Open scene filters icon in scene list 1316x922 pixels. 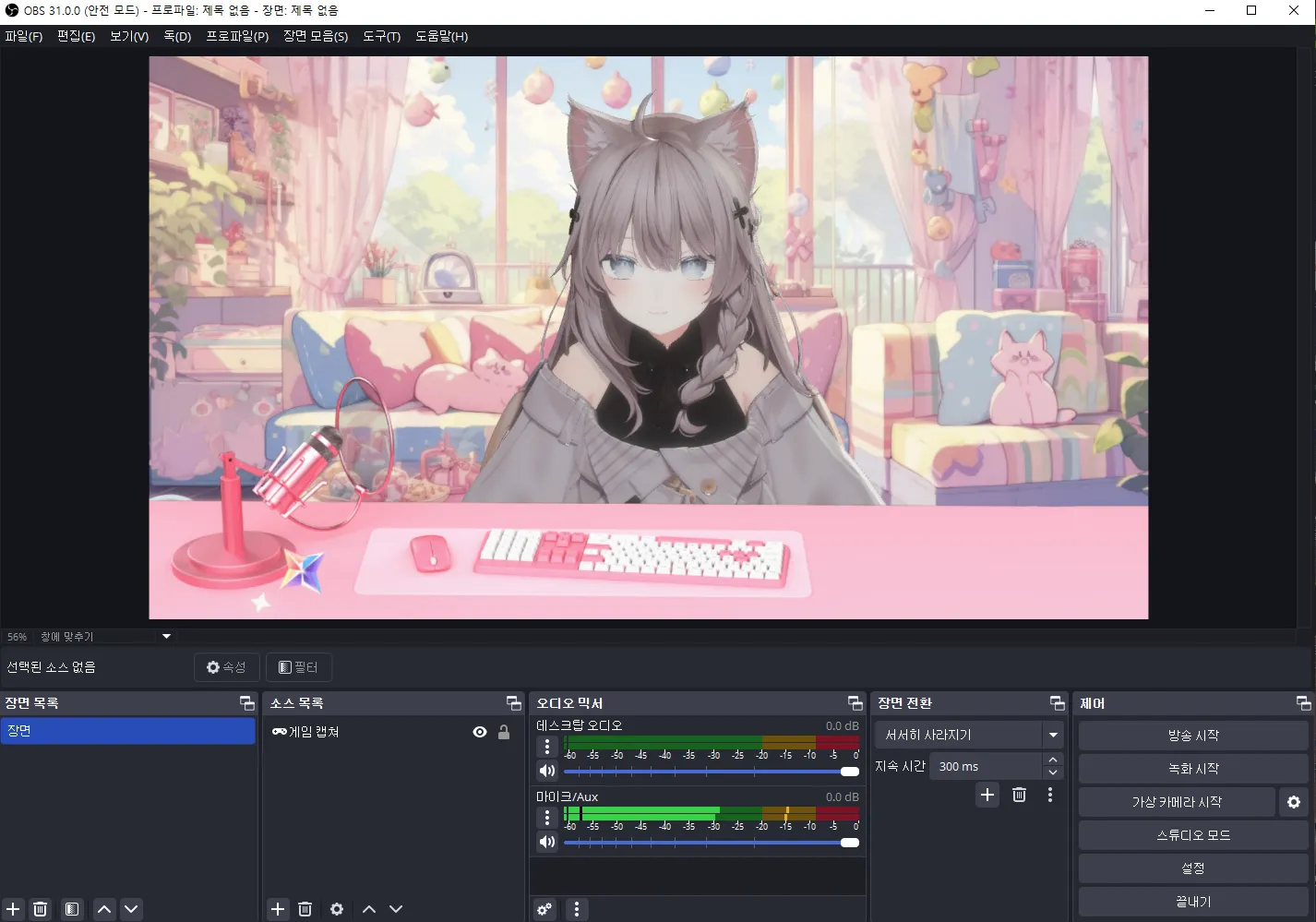coord(72,909)
